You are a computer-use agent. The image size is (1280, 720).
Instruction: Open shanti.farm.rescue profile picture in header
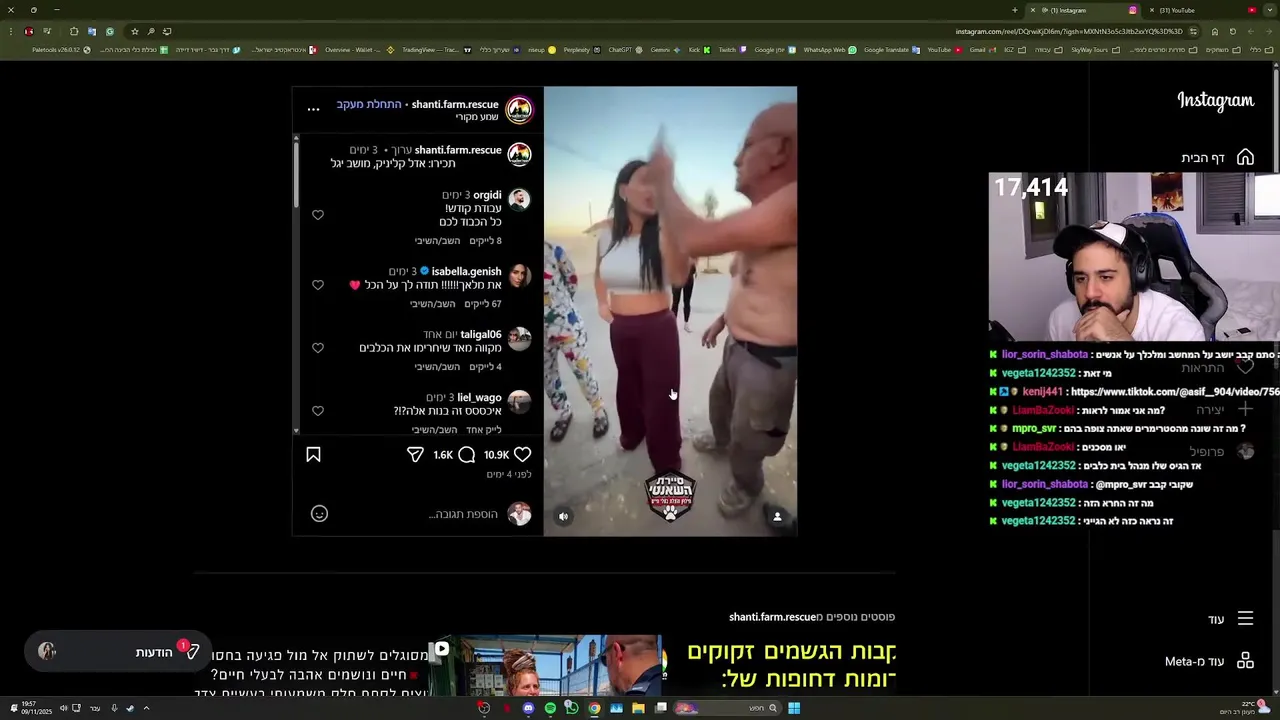(x=519, y=110)
